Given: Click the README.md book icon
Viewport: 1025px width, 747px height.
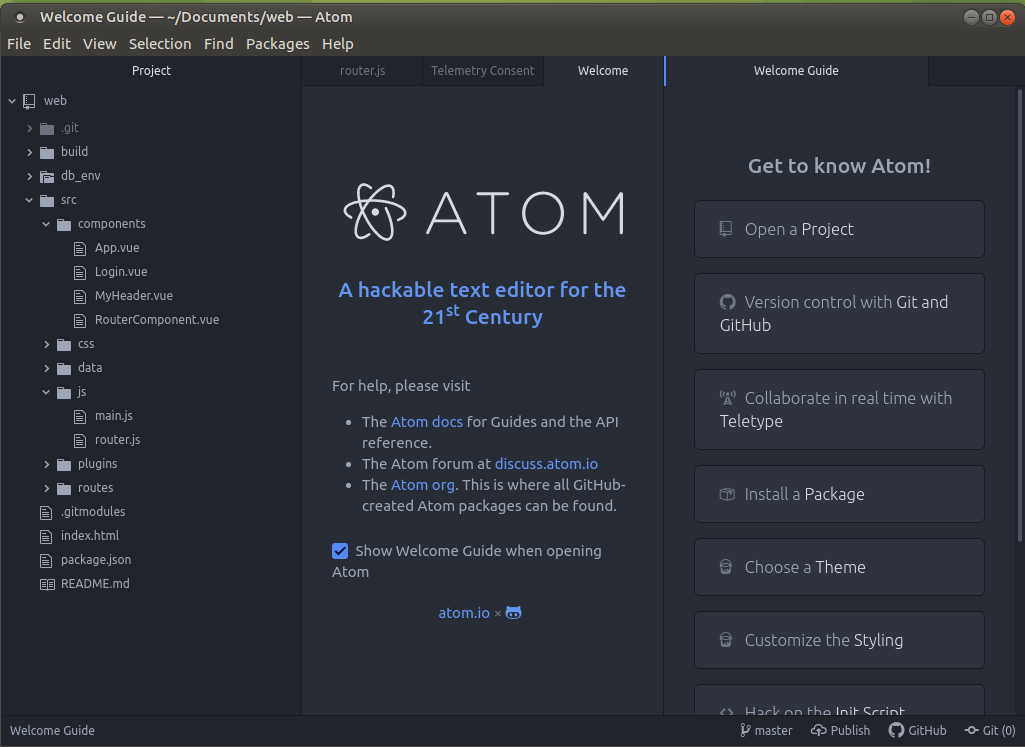Looking at the screenshot, I should (x=47, y=584).
